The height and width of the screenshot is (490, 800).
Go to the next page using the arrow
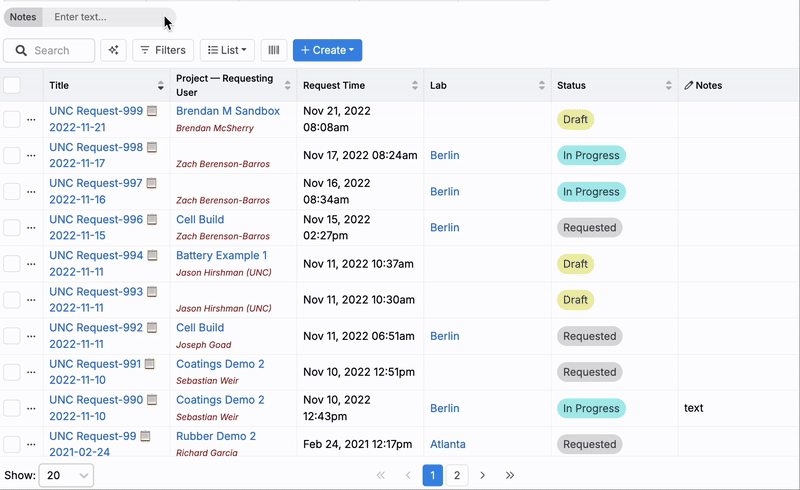[483, 476]
